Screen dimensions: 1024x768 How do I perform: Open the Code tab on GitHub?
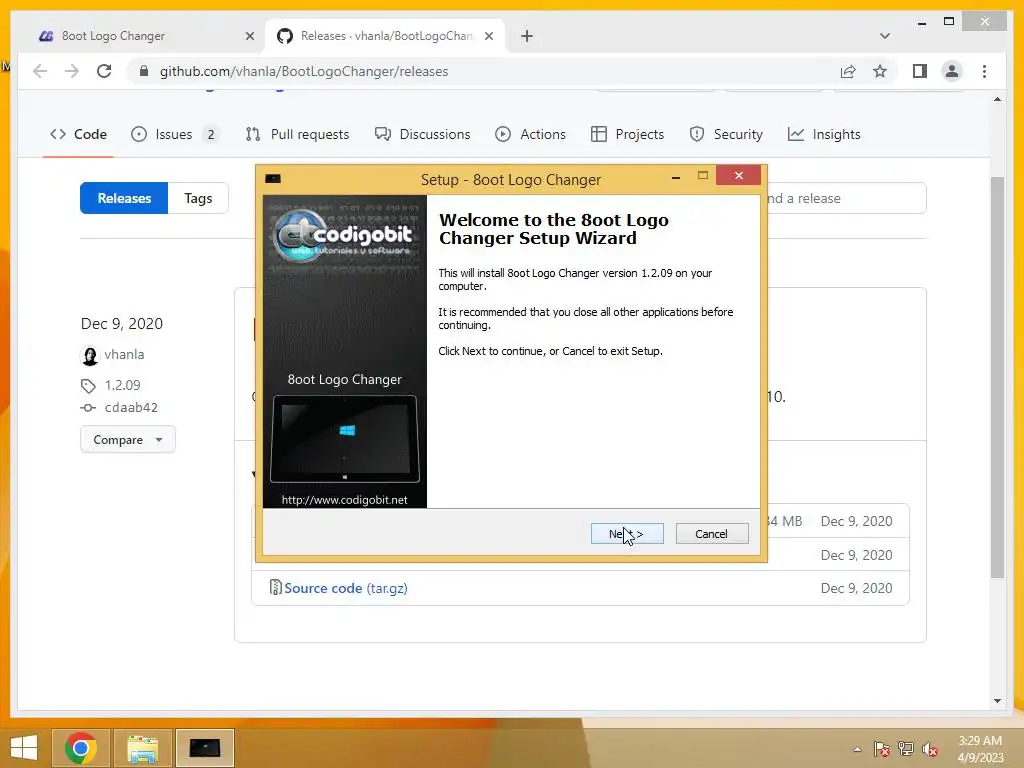click(x=78, y=134)
